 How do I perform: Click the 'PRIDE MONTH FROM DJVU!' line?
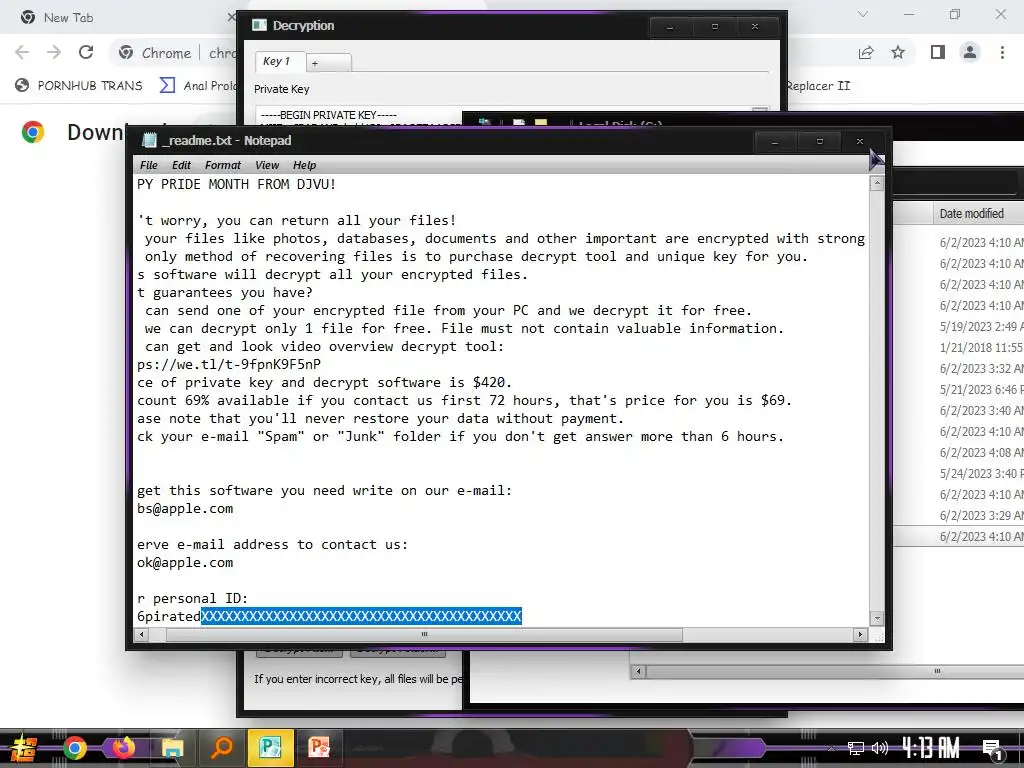[x=236, y=184]
